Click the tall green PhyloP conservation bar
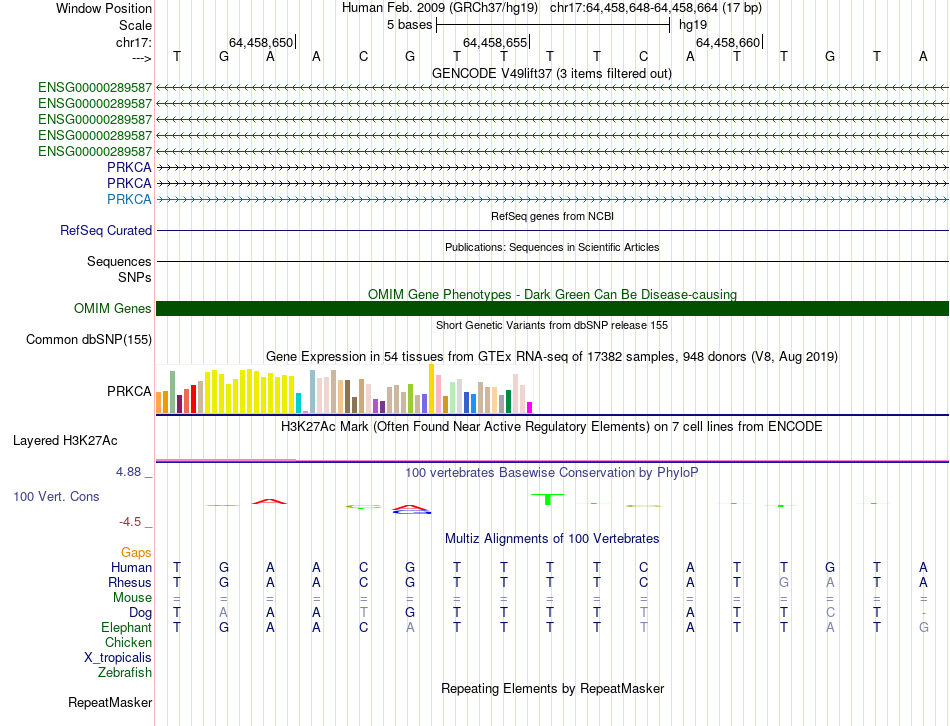The image size is (950, 726). pyautogui.click(x=548, y=499)
